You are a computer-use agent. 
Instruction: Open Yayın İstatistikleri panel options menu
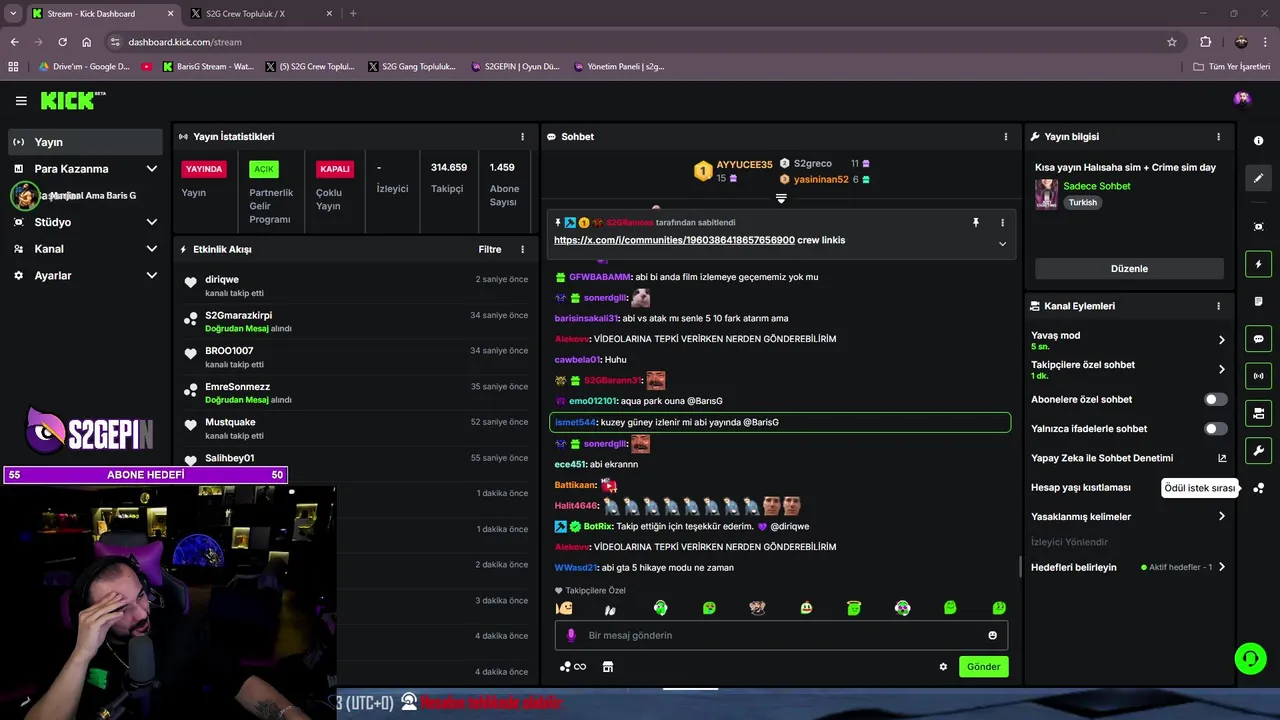(522, 137)
